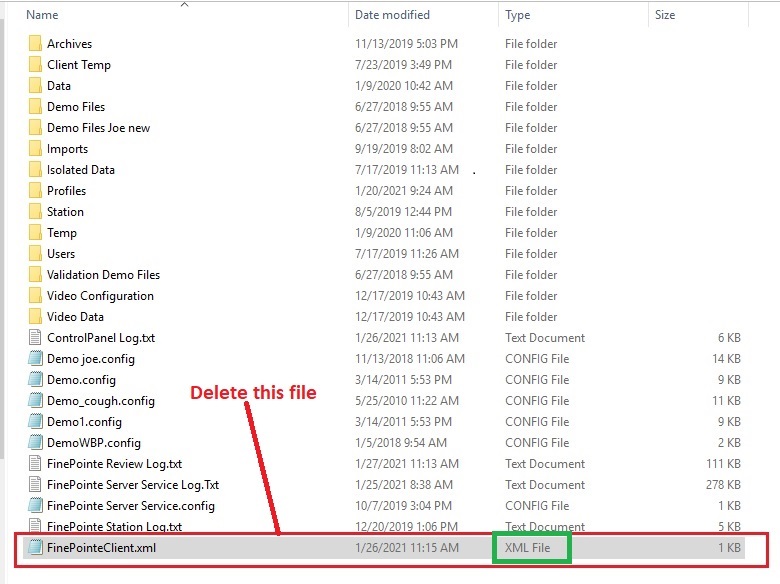
Task: Click the Client Temp folder name
Action: [x=79, y=65]
